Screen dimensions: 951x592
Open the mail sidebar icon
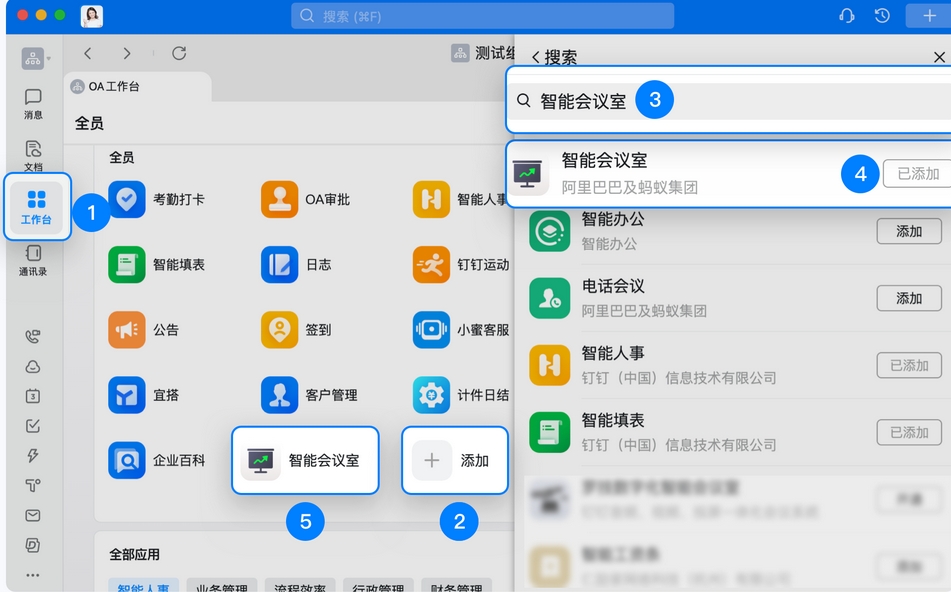click(x=33, y=516)
